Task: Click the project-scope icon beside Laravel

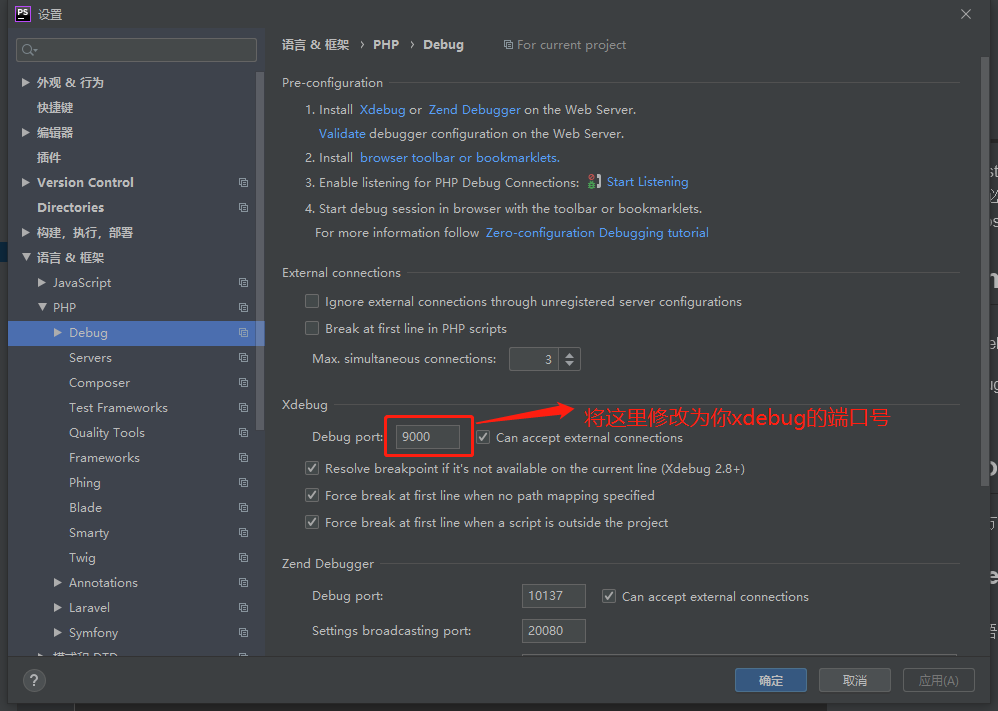Action: (243, 608)
